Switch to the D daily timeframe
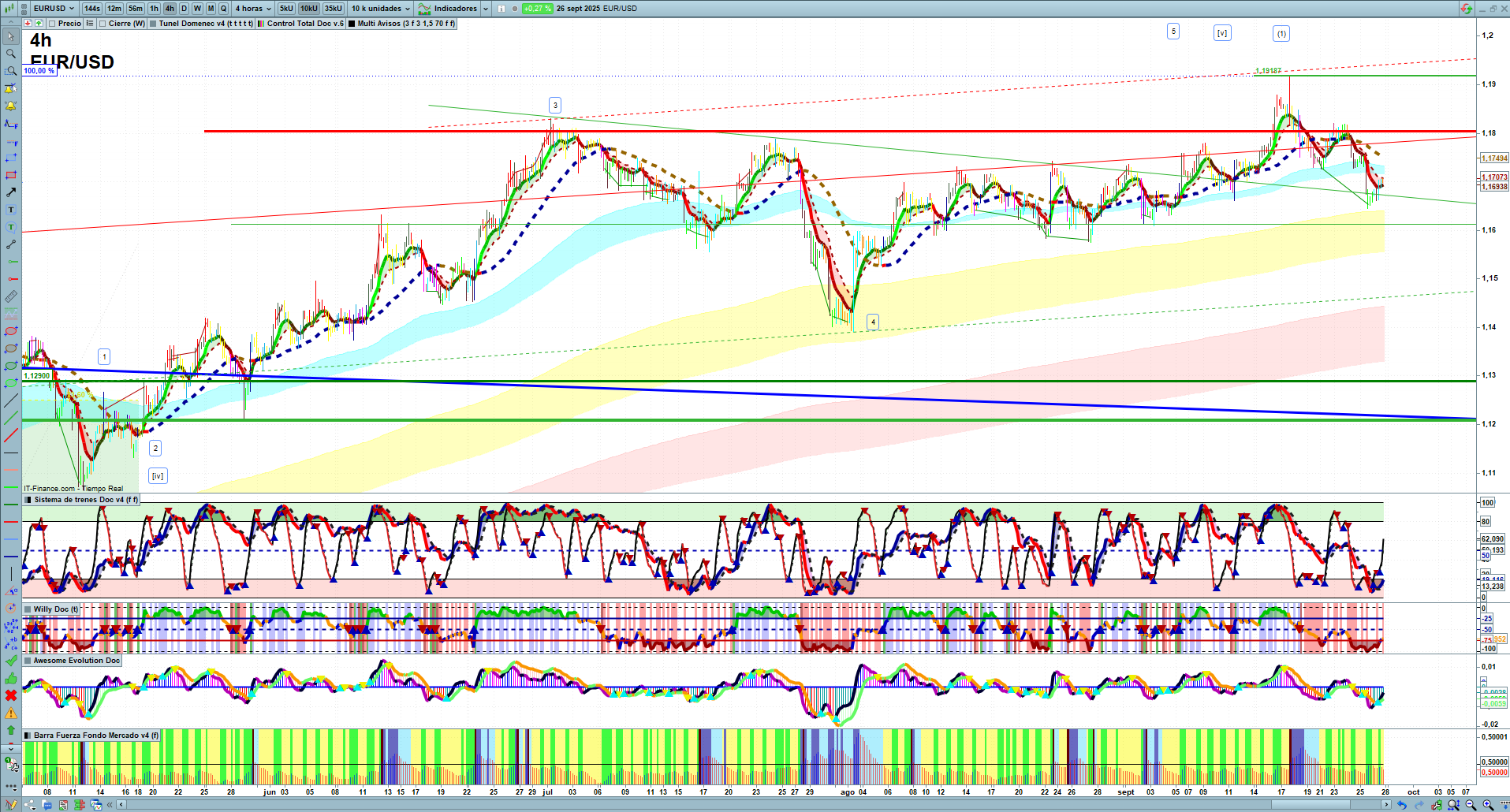The height and width of the screenshot is (812, 1510). pyautogui.click(x=184, y=9)
